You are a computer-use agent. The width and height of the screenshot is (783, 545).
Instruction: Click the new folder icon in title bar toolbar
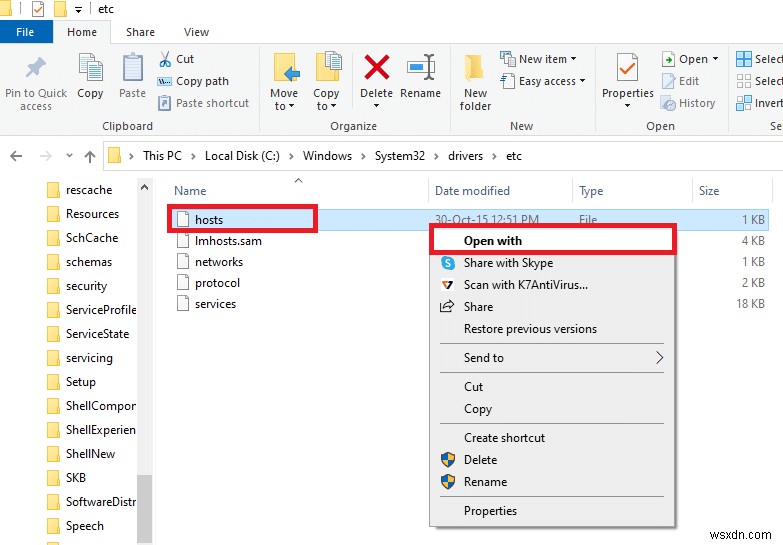point(60,9)
